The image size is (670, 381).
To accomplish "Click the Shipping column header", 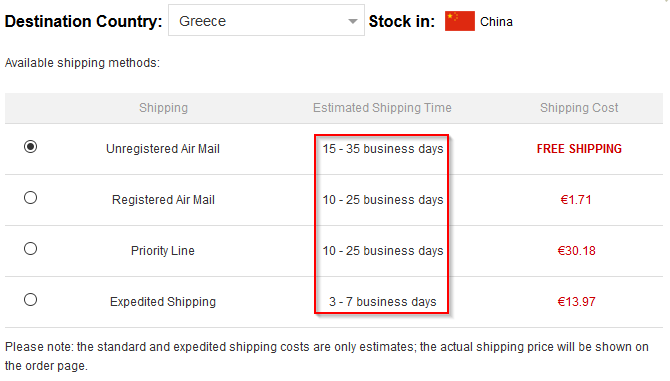I will [x=163, y=108].
